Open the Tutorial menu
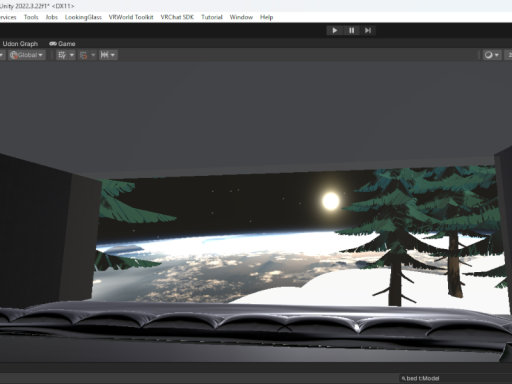The height and width of the screenshot is (384, 512). coord(212,17)
